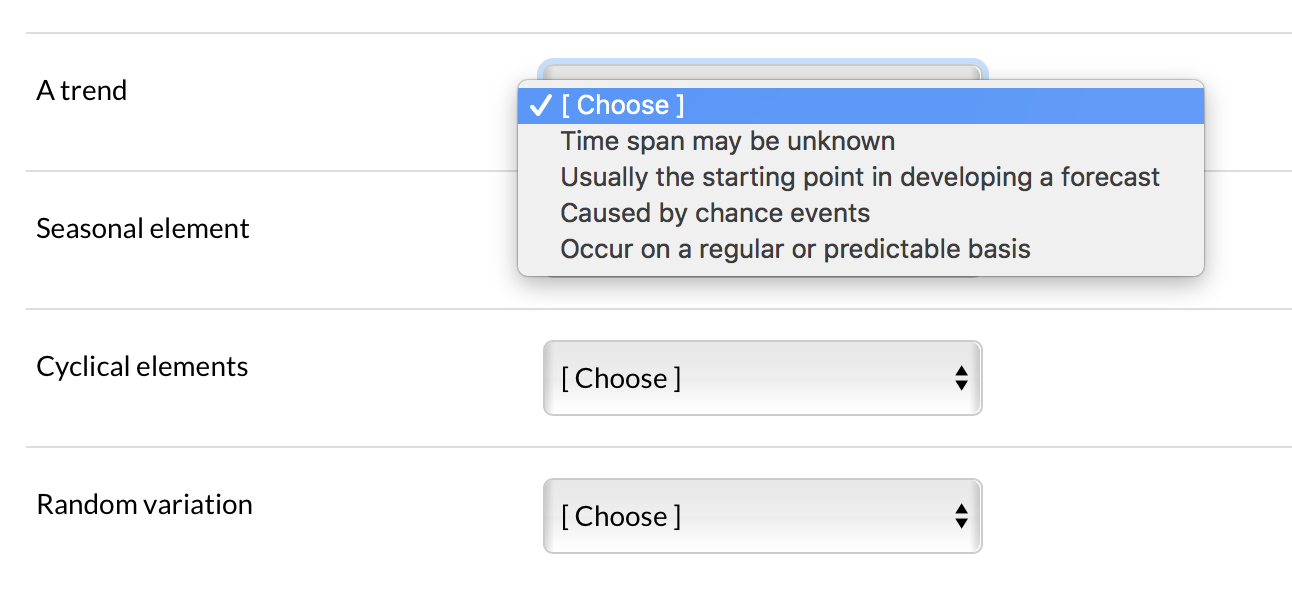This screenshot has height=596, width=1292.
Task: Click the 'A trend' question label
Action: click(81, 90)
